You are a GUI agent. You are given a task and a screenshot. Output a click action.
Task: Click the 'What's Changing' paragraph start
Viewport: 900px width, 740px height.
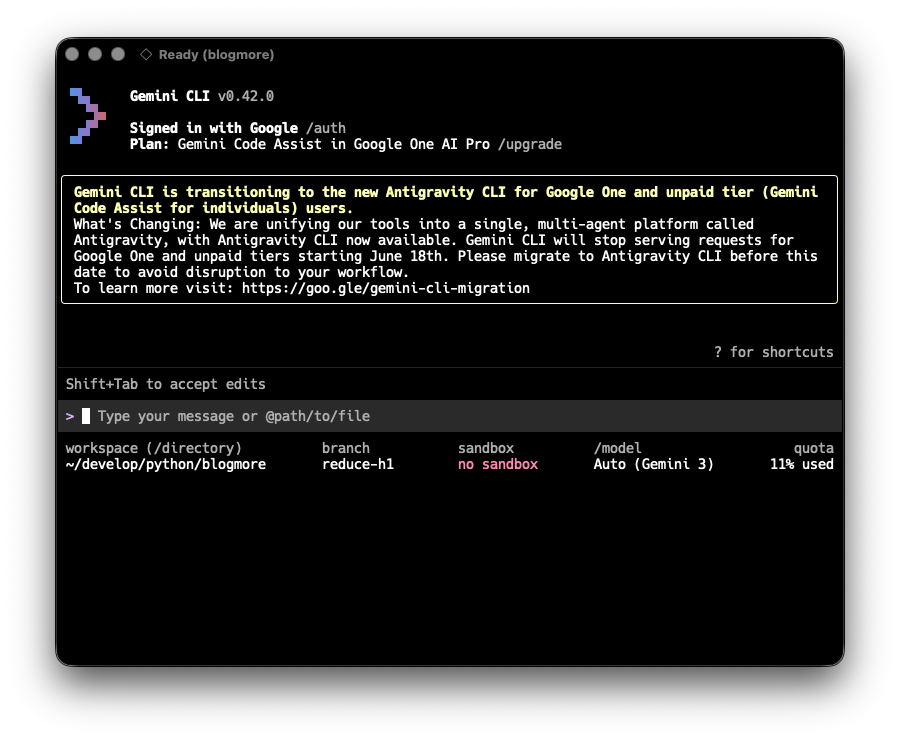pos(136,224)
